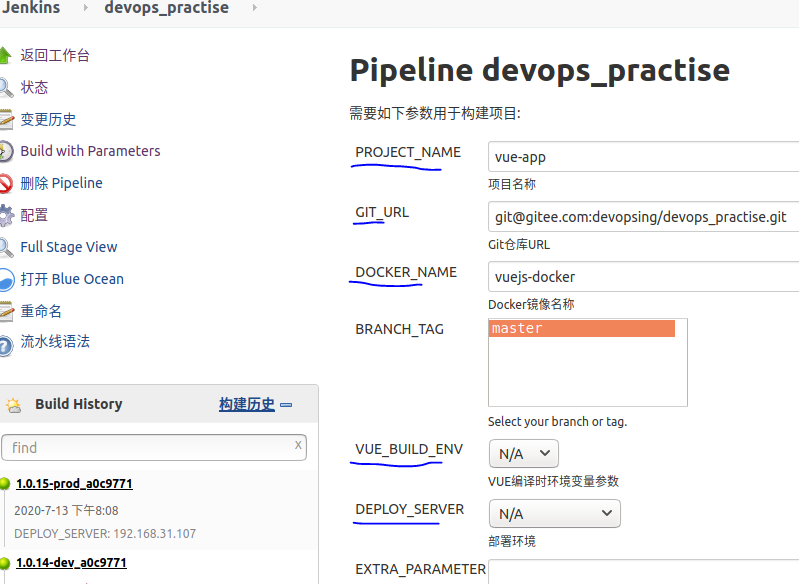Open 返回工作台 link

(55, 55)
